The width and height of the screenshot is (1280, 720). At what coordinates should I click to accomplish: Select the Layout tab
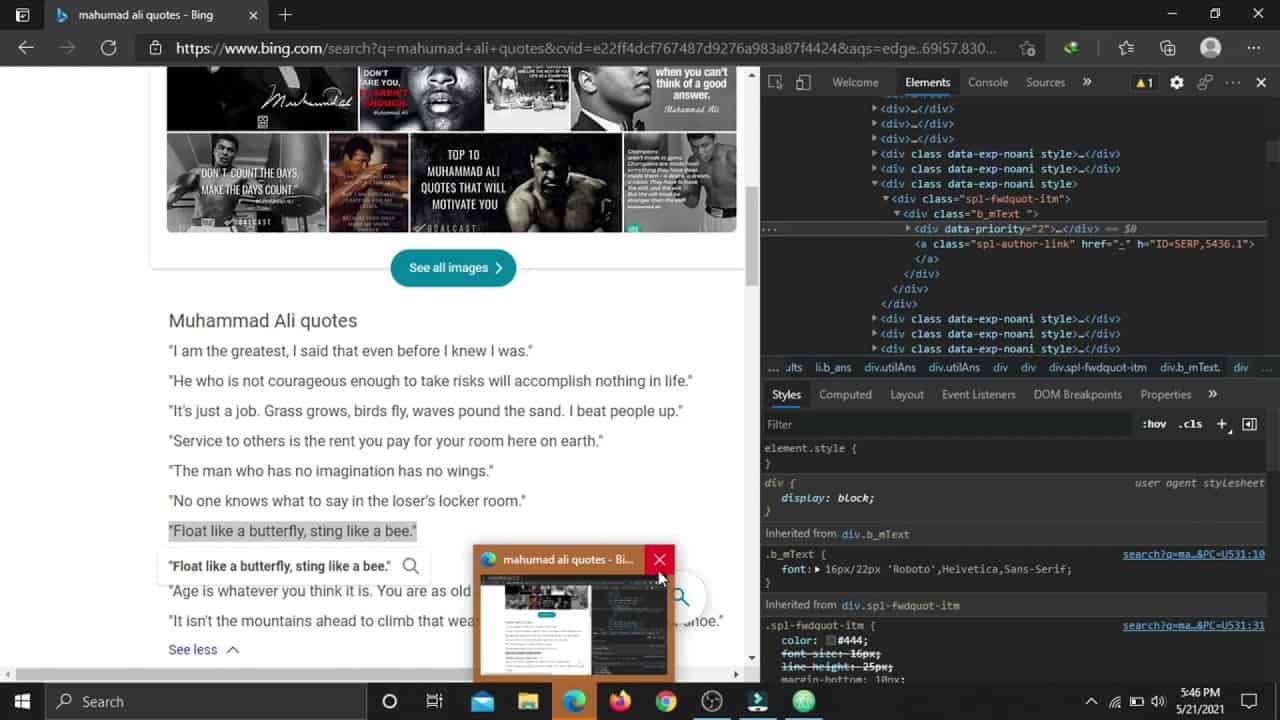pos(907,394)
